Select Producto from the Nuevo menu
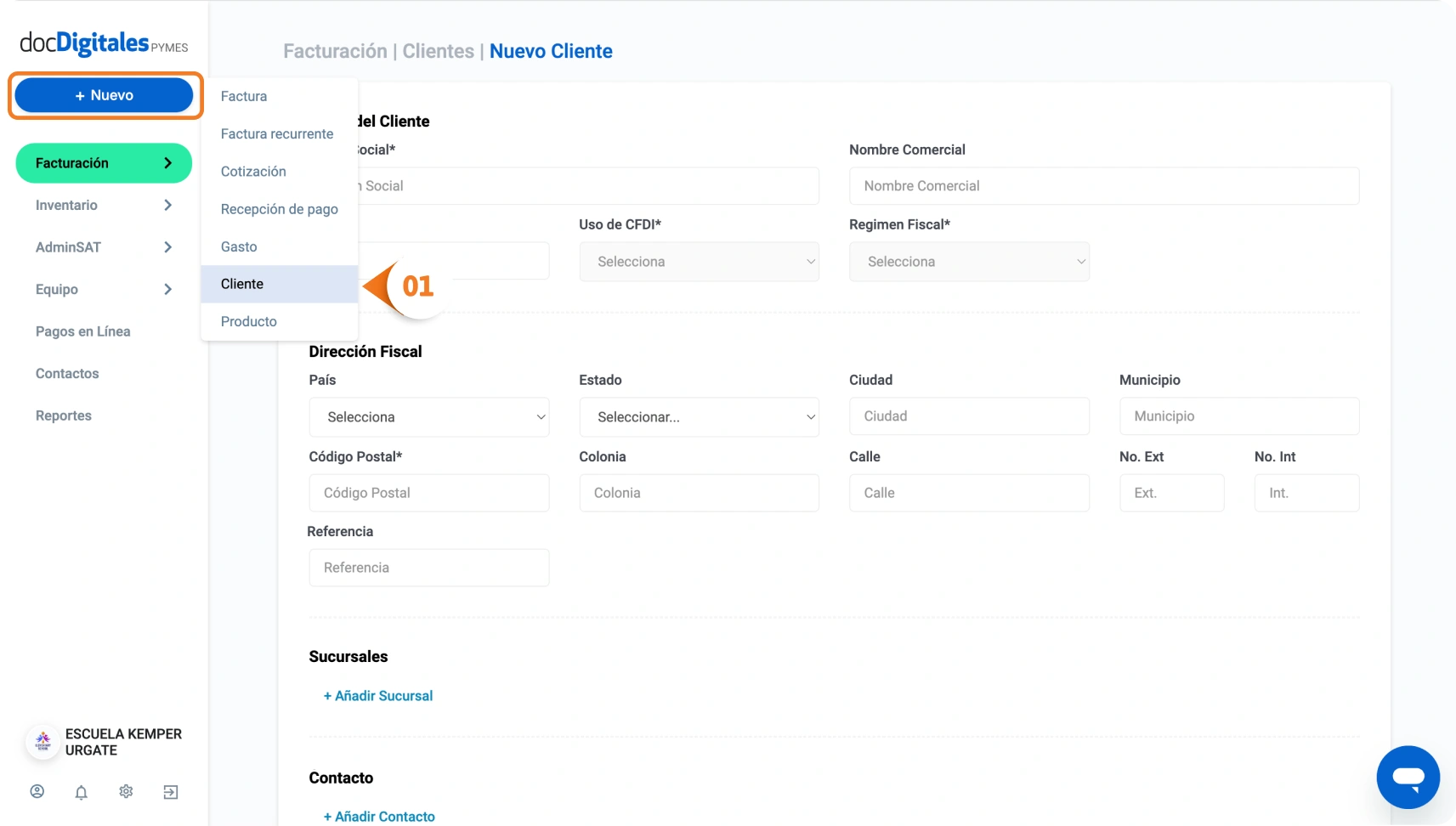 [280, 321]
